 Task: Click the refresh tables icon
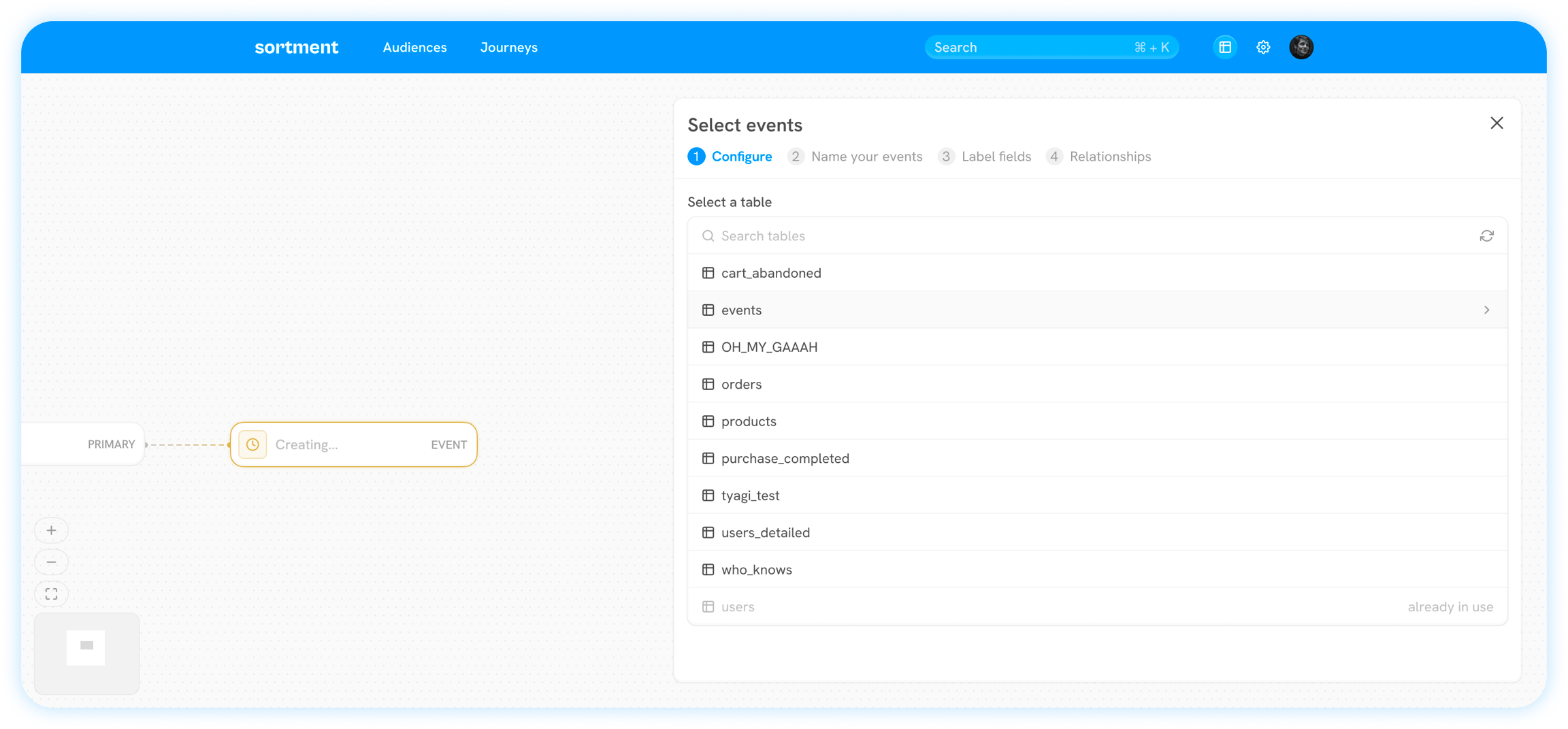coord(1486,236)
